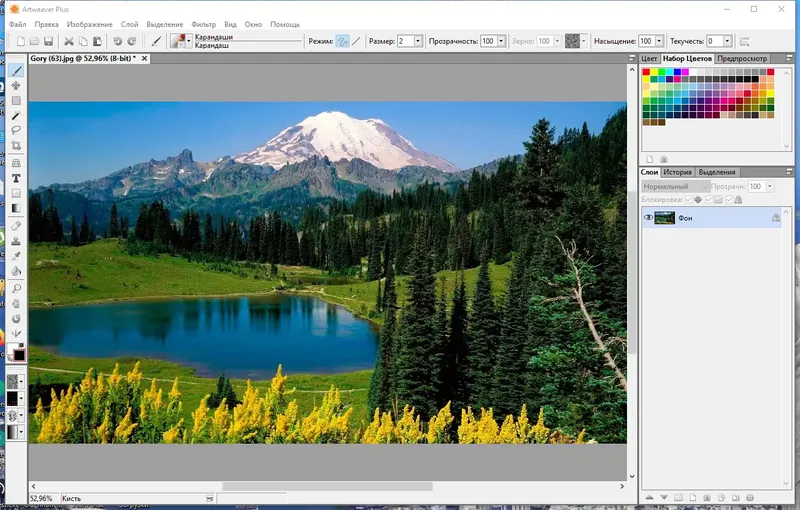The width and height of the screenshot is (800, 510).
Task: Paste from clipboard toolbar icon
Action: coord(97,41)
